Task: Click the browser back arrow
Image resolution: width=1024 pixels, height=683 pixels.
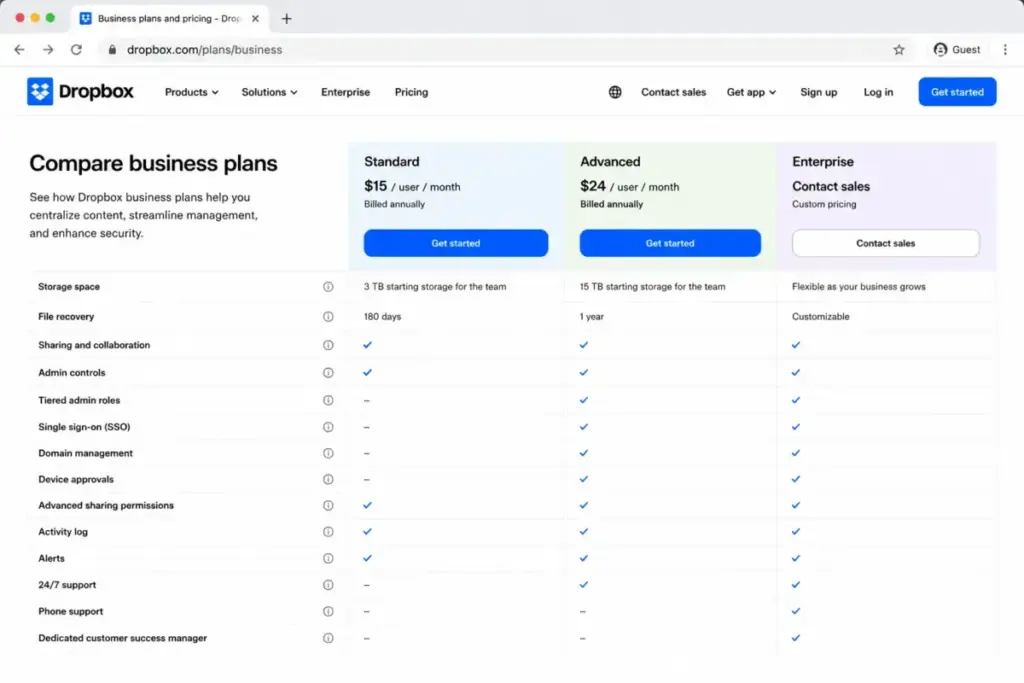Action: [x=19, y=50]
